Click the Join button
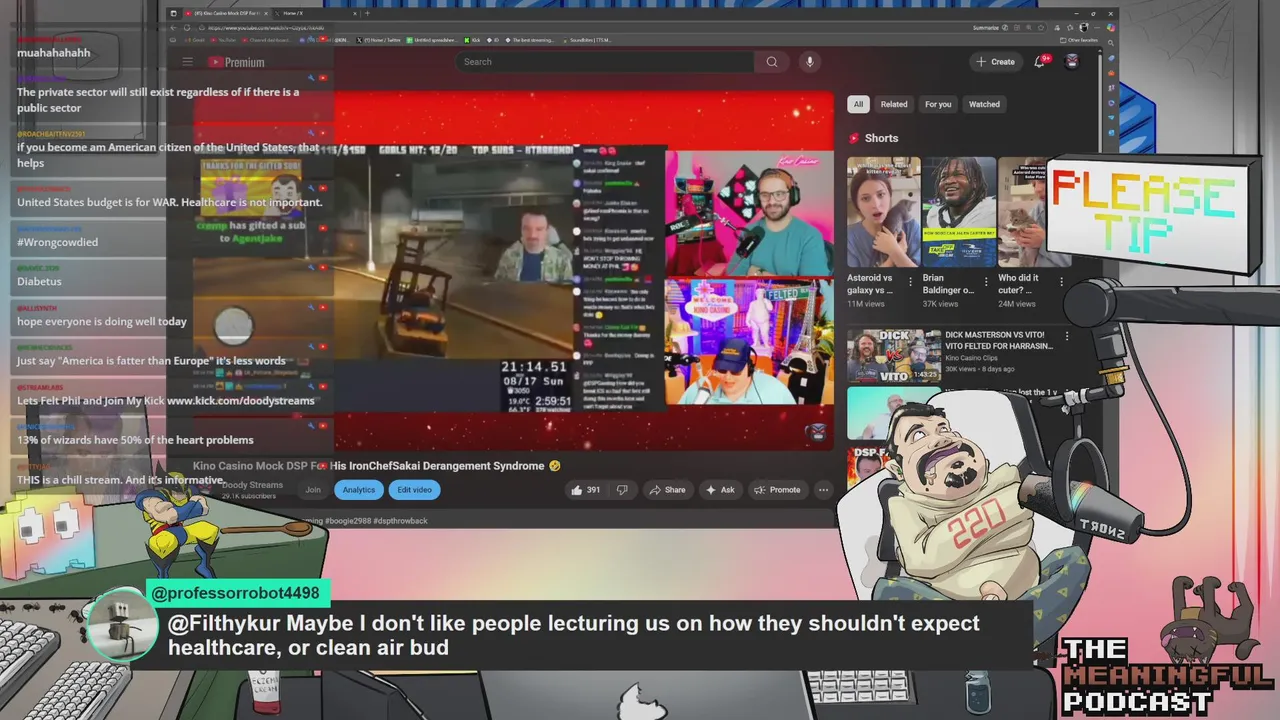1280x720 pixels. pyautogui.click(x=313, y=490)
